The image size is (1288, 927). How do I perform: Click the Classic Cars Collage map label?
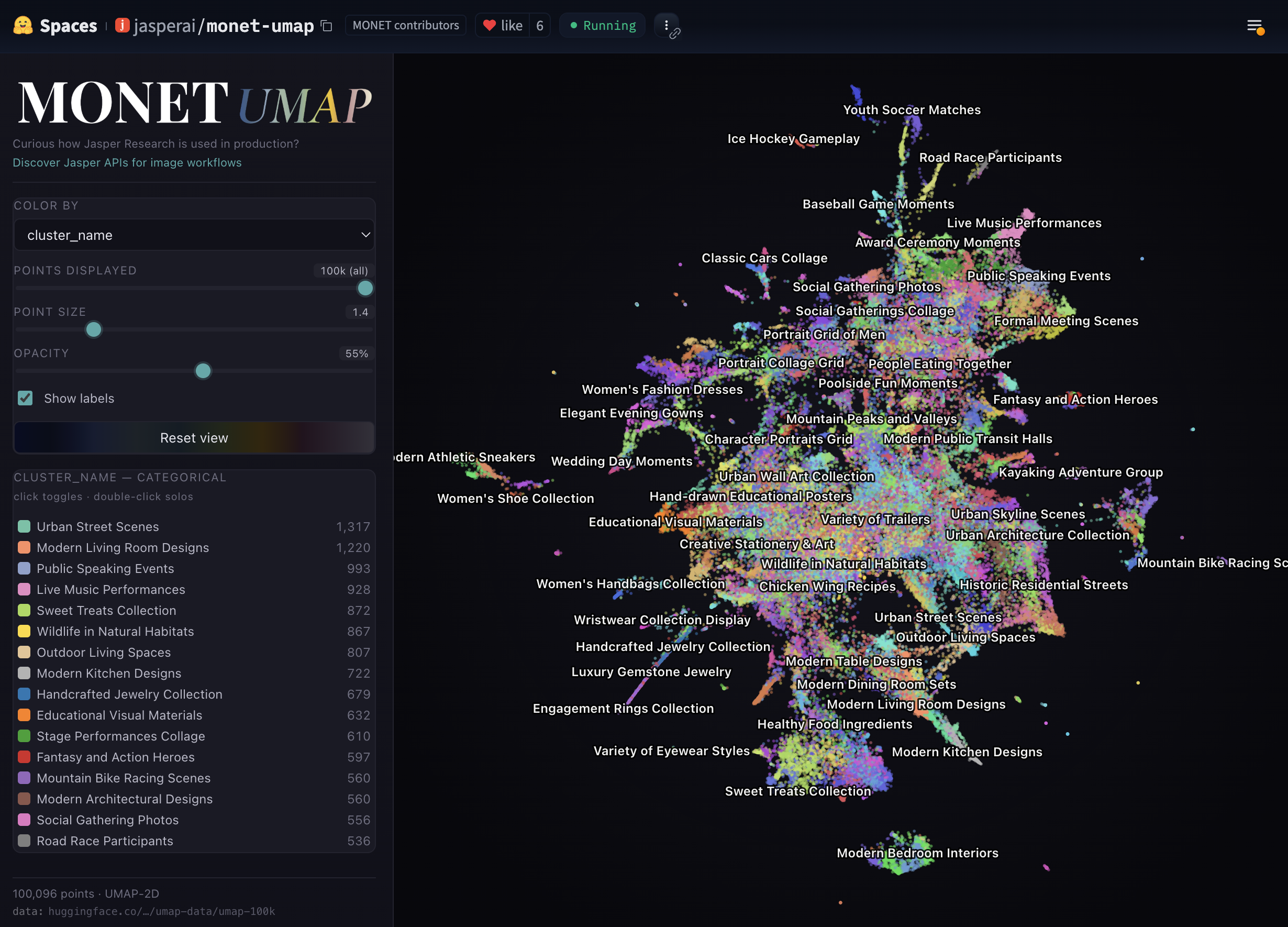[x=764, y=258]
